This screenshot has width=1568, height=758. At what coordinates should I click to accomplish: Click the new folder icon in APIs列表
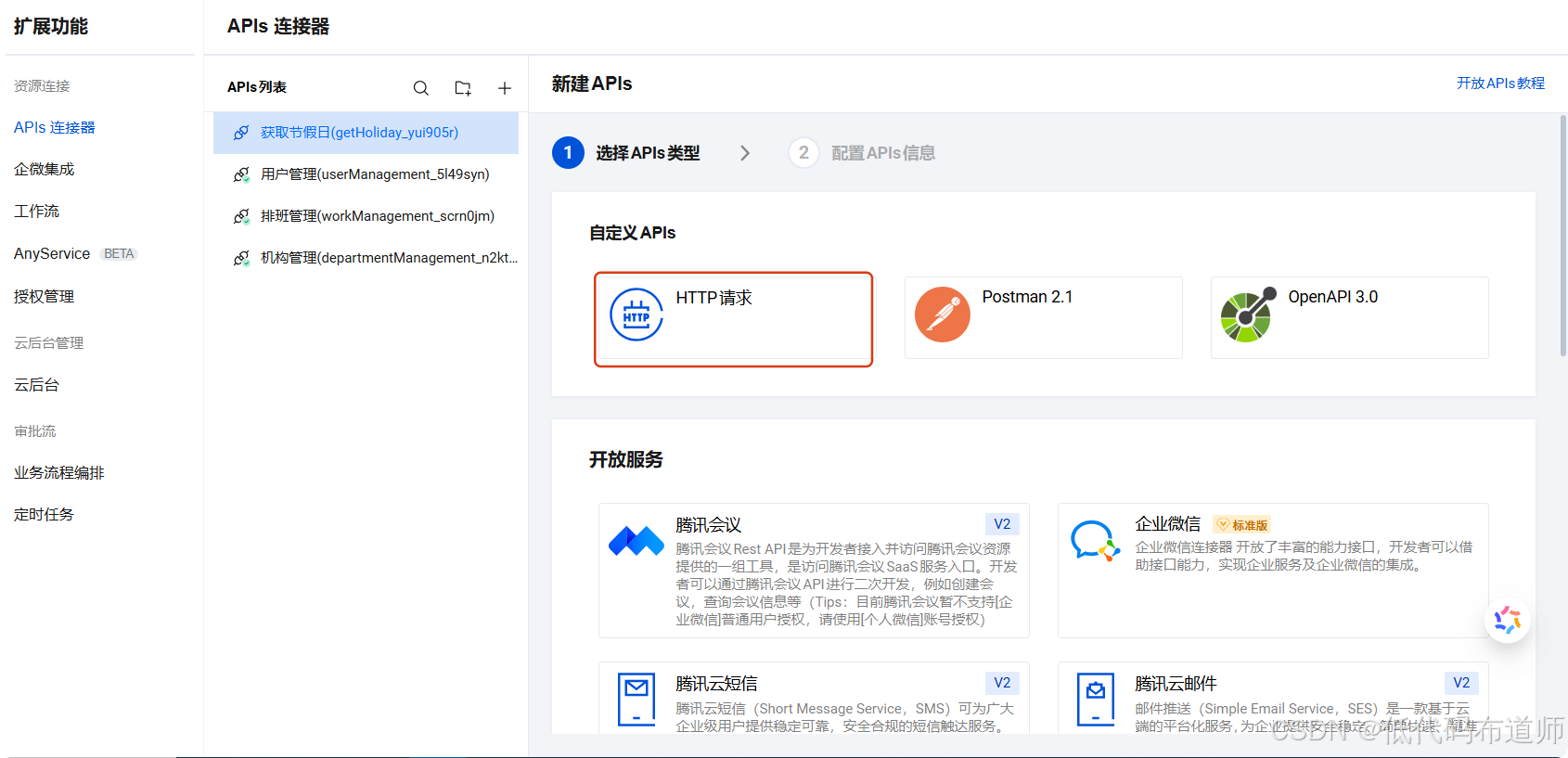coord(463,88)
